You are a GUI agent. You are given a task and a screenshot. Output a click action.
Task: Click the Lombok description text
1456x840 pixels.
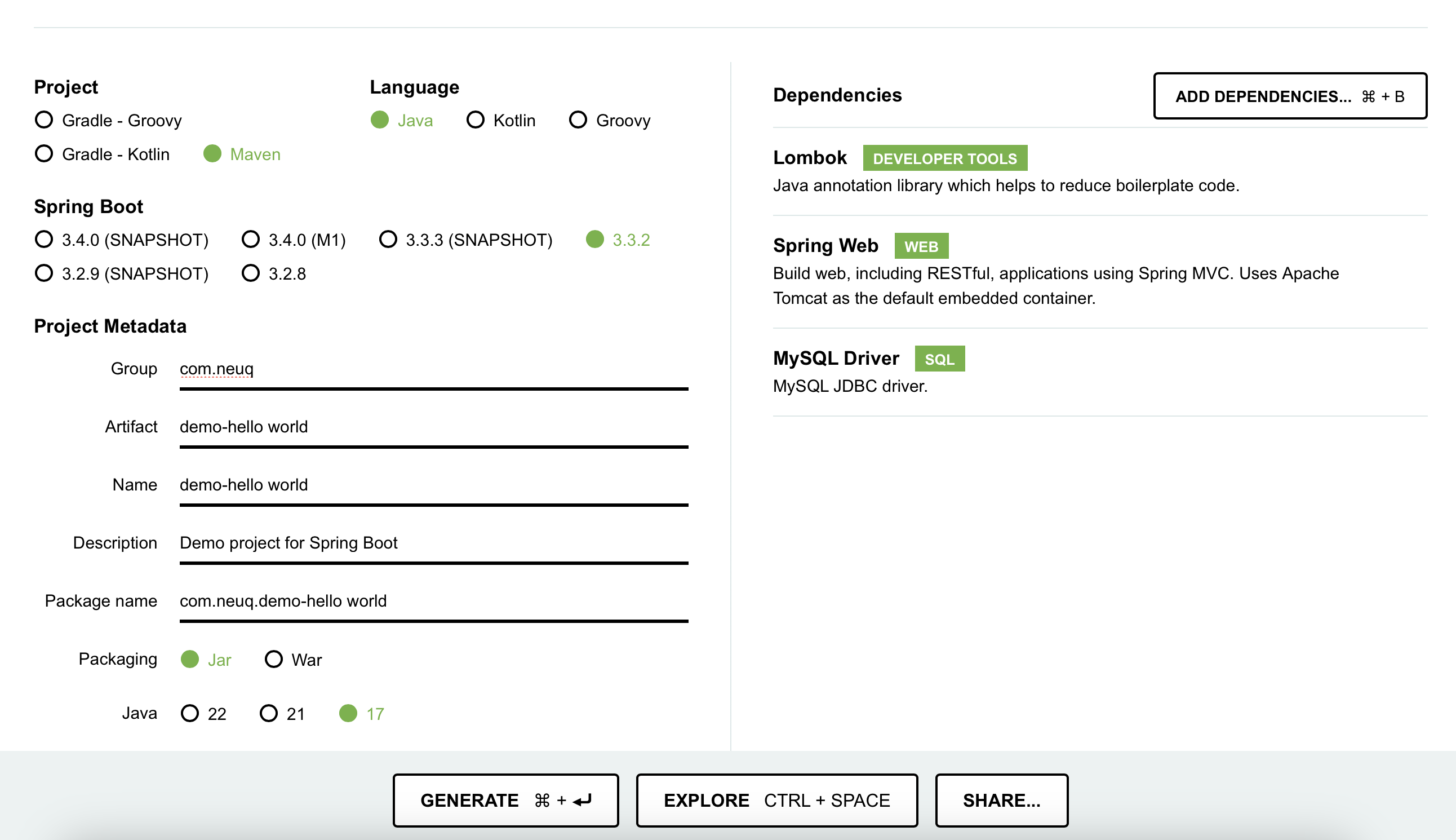(1006, 185)
